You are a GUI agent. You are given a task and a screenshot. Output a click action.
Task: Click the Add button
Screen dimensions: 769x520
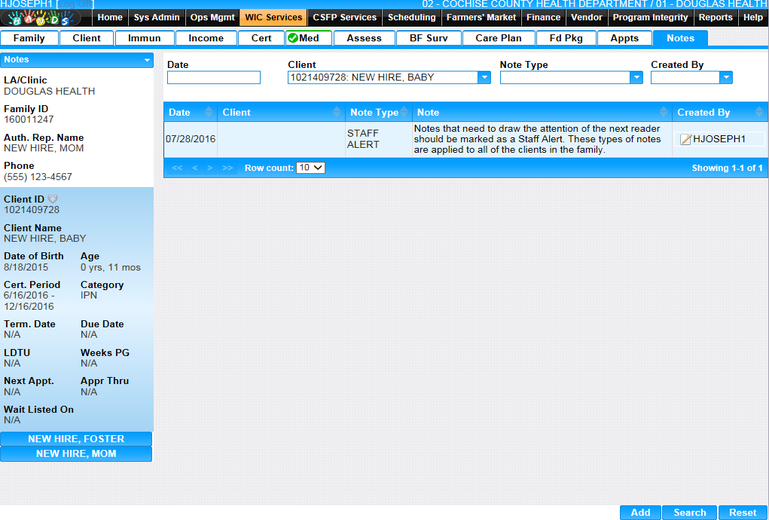pyautogui.click(x=640, y=512)
